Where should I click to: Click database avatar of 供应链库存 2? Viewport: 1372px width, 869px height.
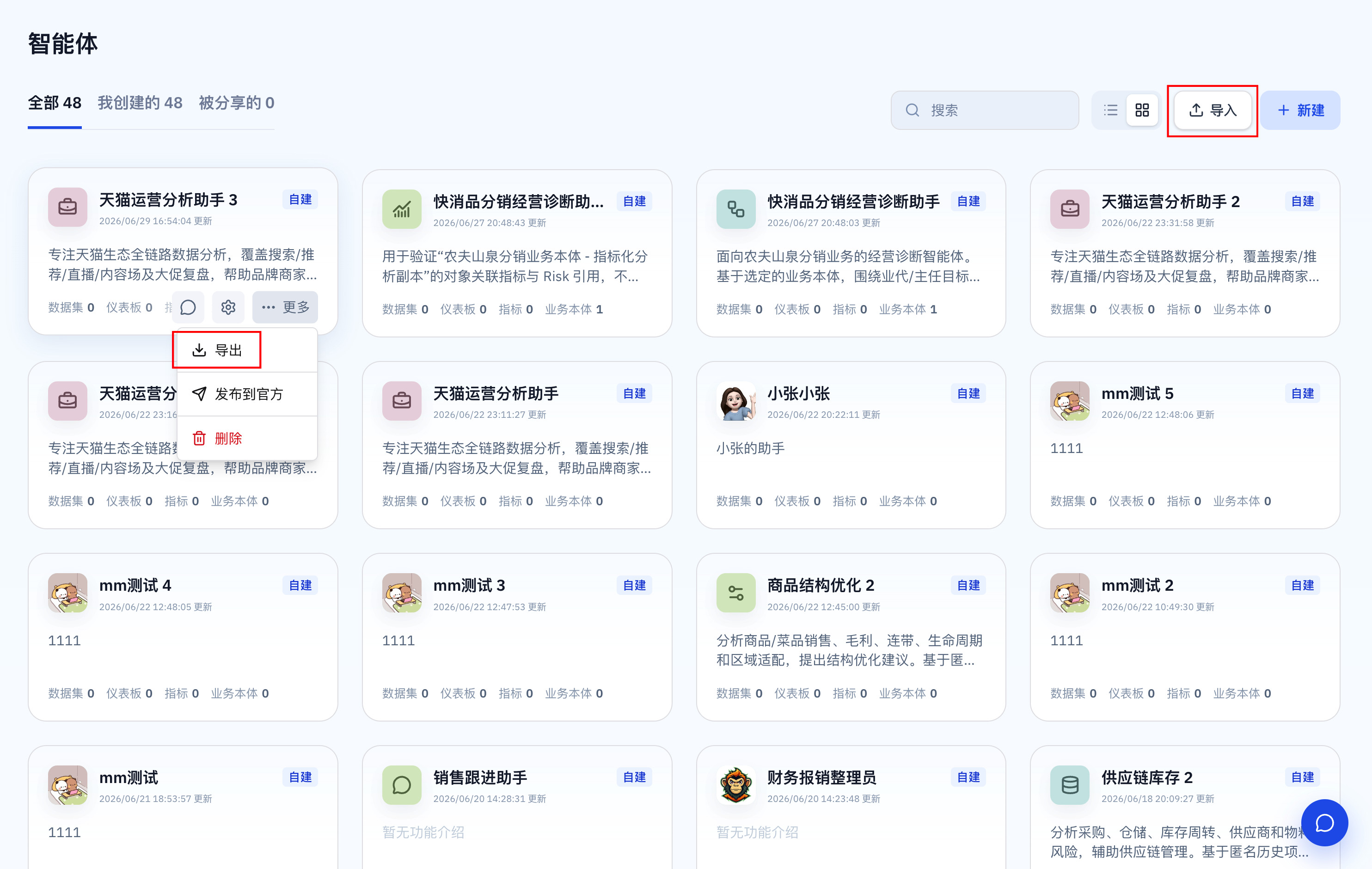point(1070,785)
